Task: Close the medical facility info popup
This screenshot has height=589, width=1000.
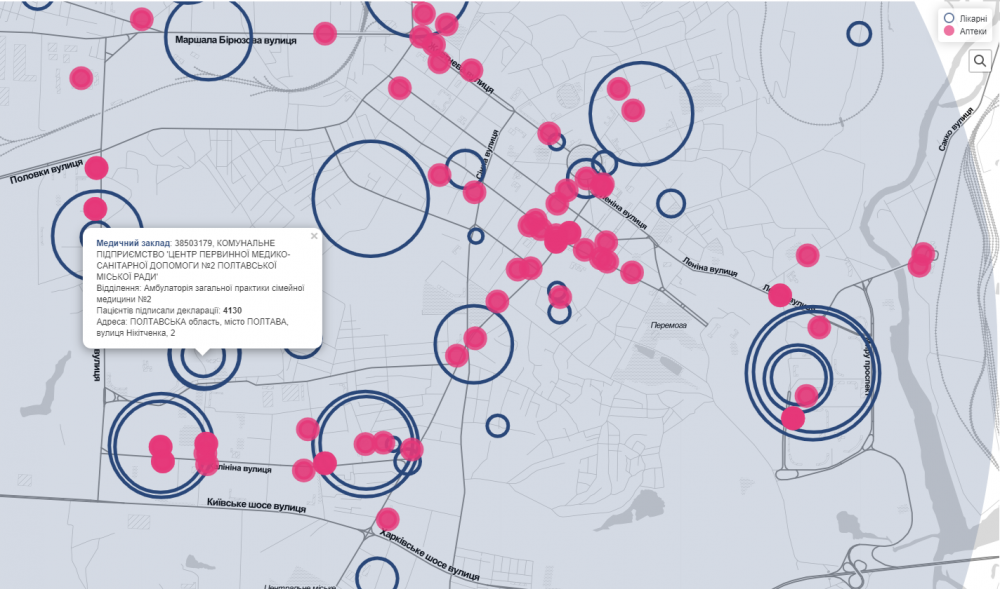Action: (314, 237)
